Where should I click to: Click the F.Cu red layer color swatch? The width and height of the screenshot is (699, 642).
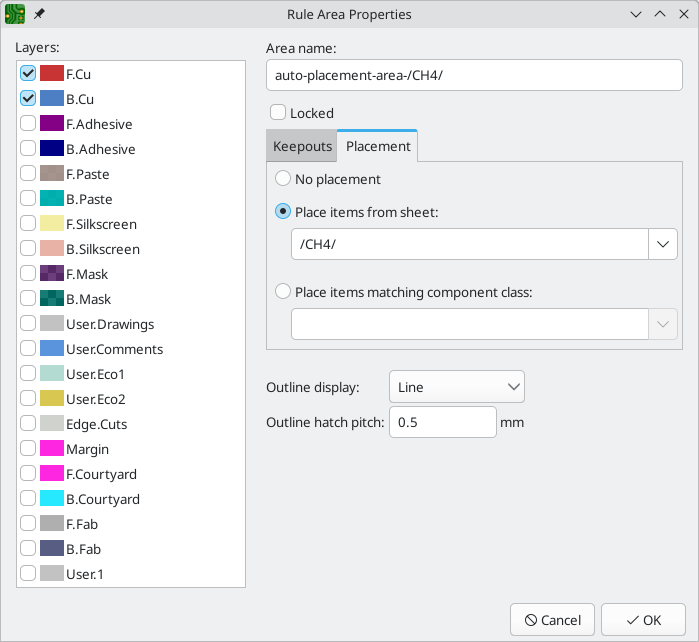click(x=52, y=73)
